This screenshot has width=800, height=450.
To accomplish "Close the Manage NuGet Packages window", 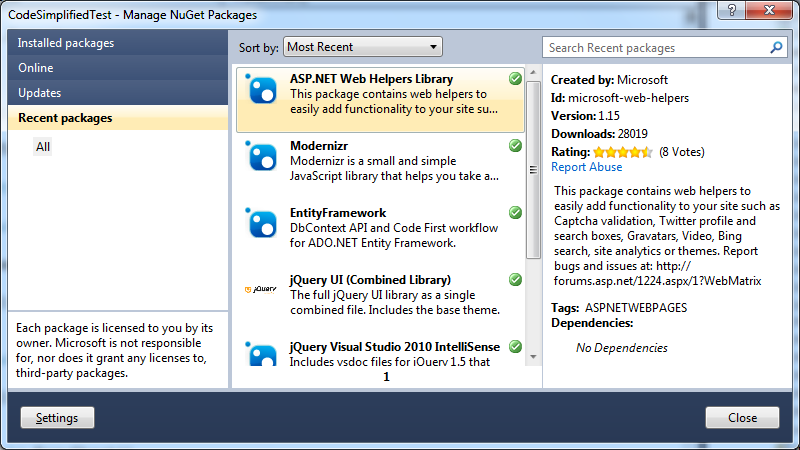I will 769,10.
